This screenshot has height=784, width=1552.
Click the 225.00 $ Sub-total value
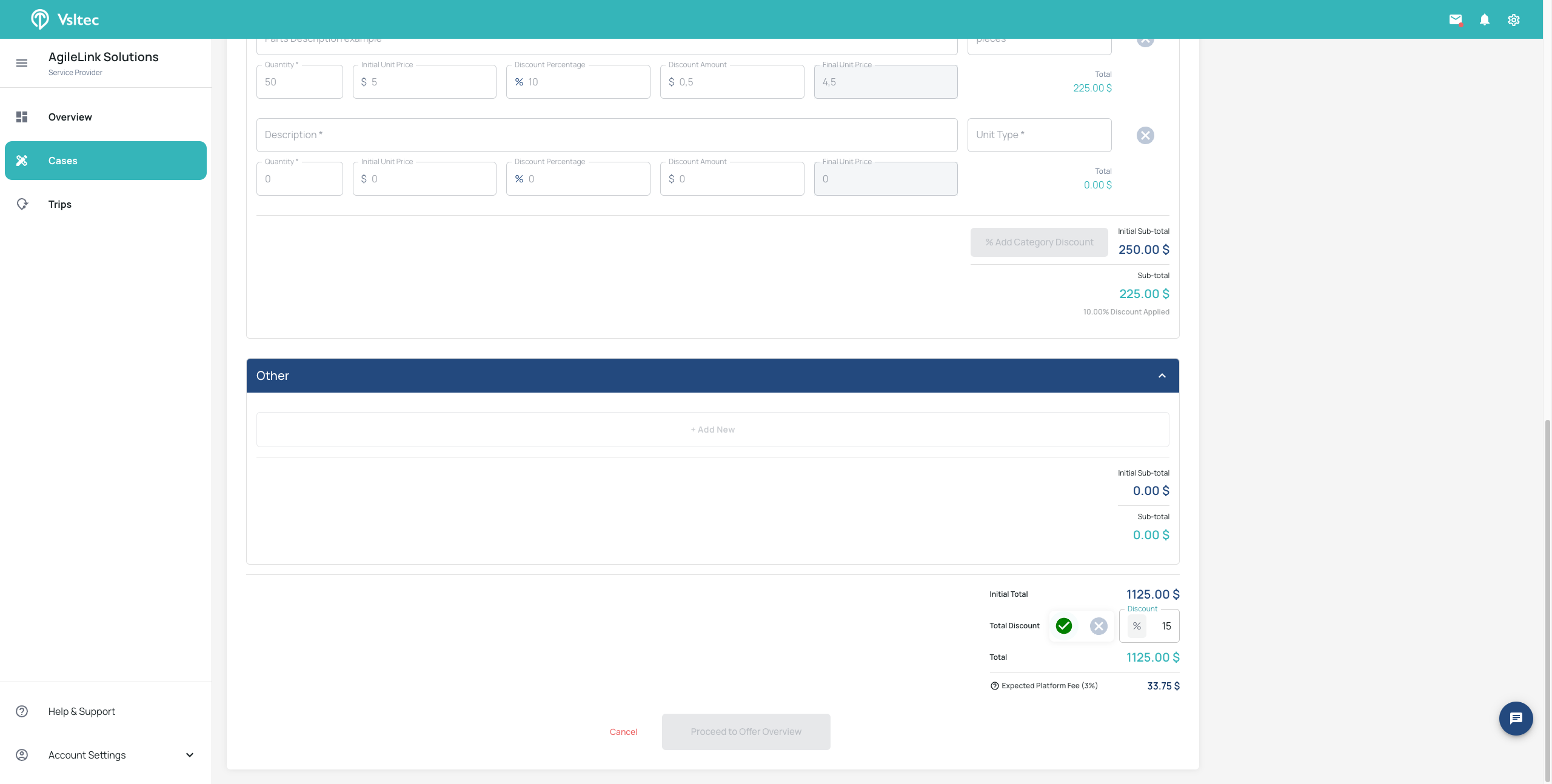(x=1144, y=294)
